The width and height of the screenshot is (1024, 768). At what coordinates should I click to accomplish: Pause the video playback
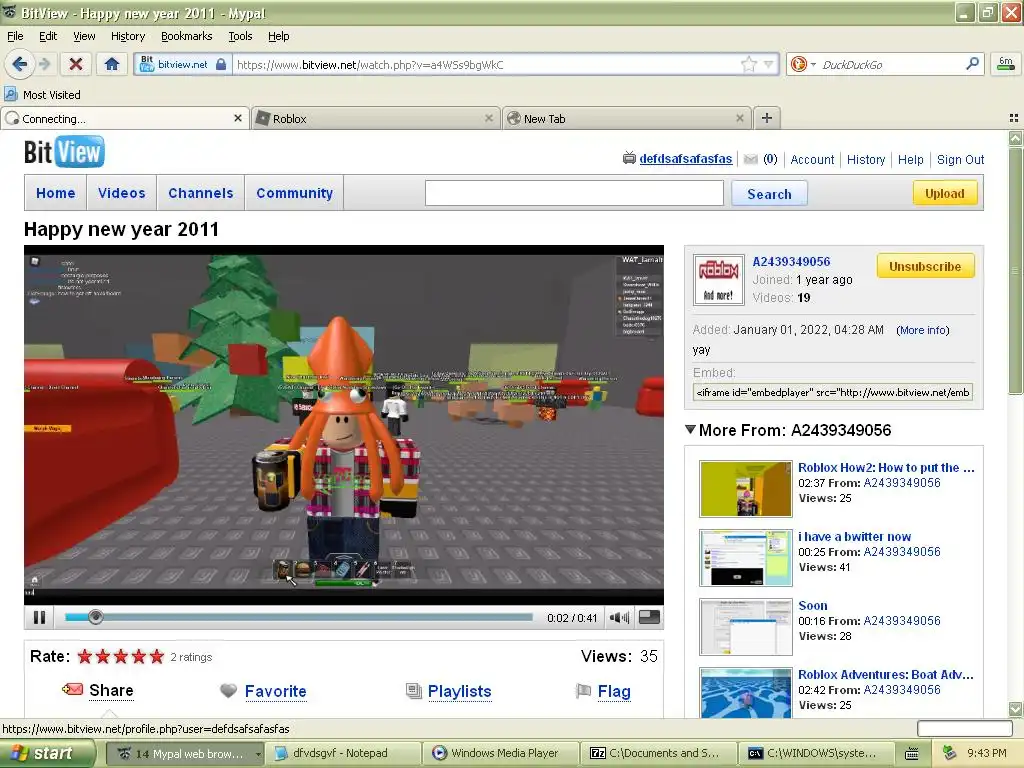click(x=39, y=617)
